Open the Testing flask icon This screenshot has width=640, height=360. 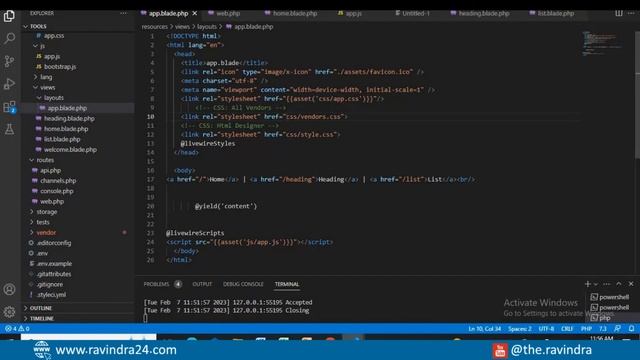pos(9,129)
